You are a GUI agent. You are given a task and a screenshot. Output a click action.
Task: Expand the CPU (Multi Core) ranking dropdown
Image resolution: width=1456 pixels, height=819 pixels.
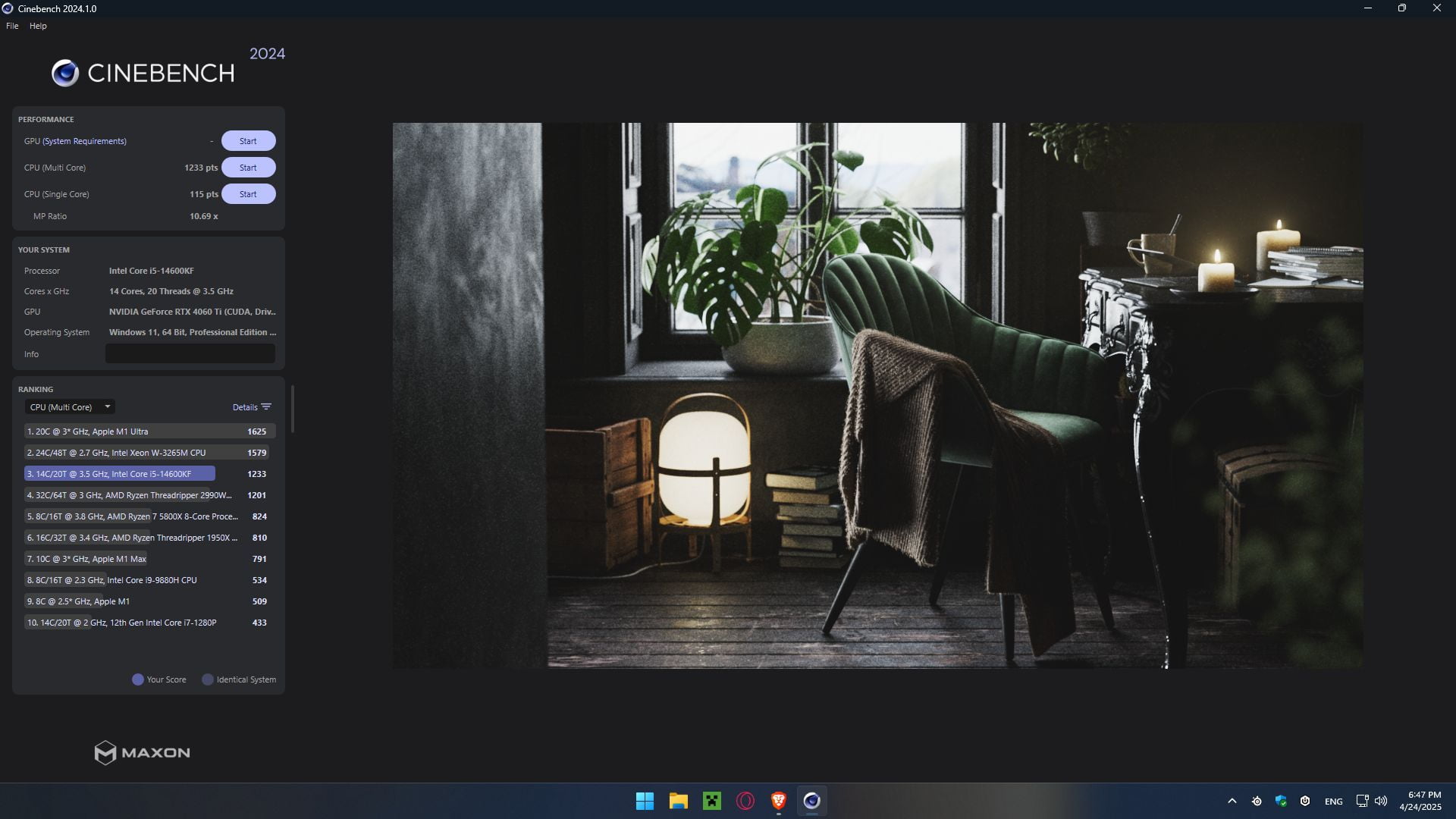(x=70, y=407)
